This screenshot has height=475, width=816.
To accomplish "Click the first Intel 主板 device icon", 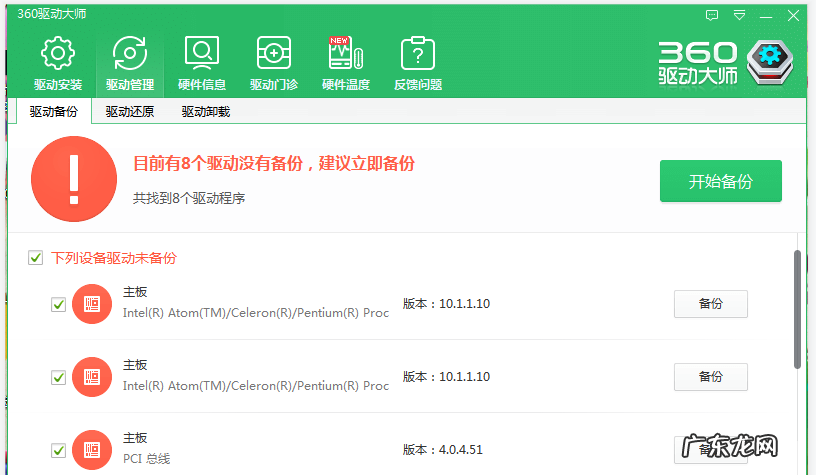I will (92, 304).
